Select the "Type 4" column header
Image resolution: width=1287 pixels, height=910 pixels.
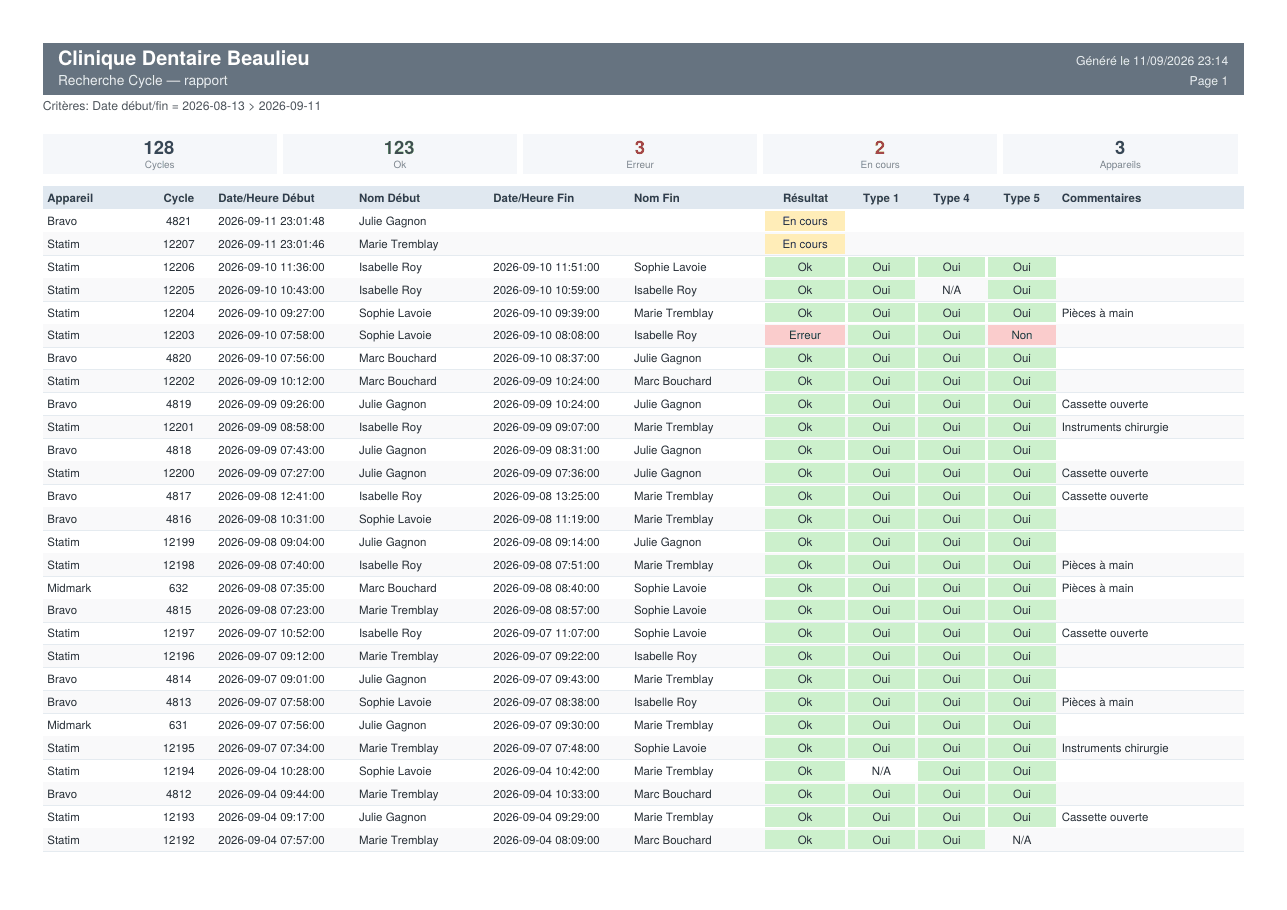(951, 198)
